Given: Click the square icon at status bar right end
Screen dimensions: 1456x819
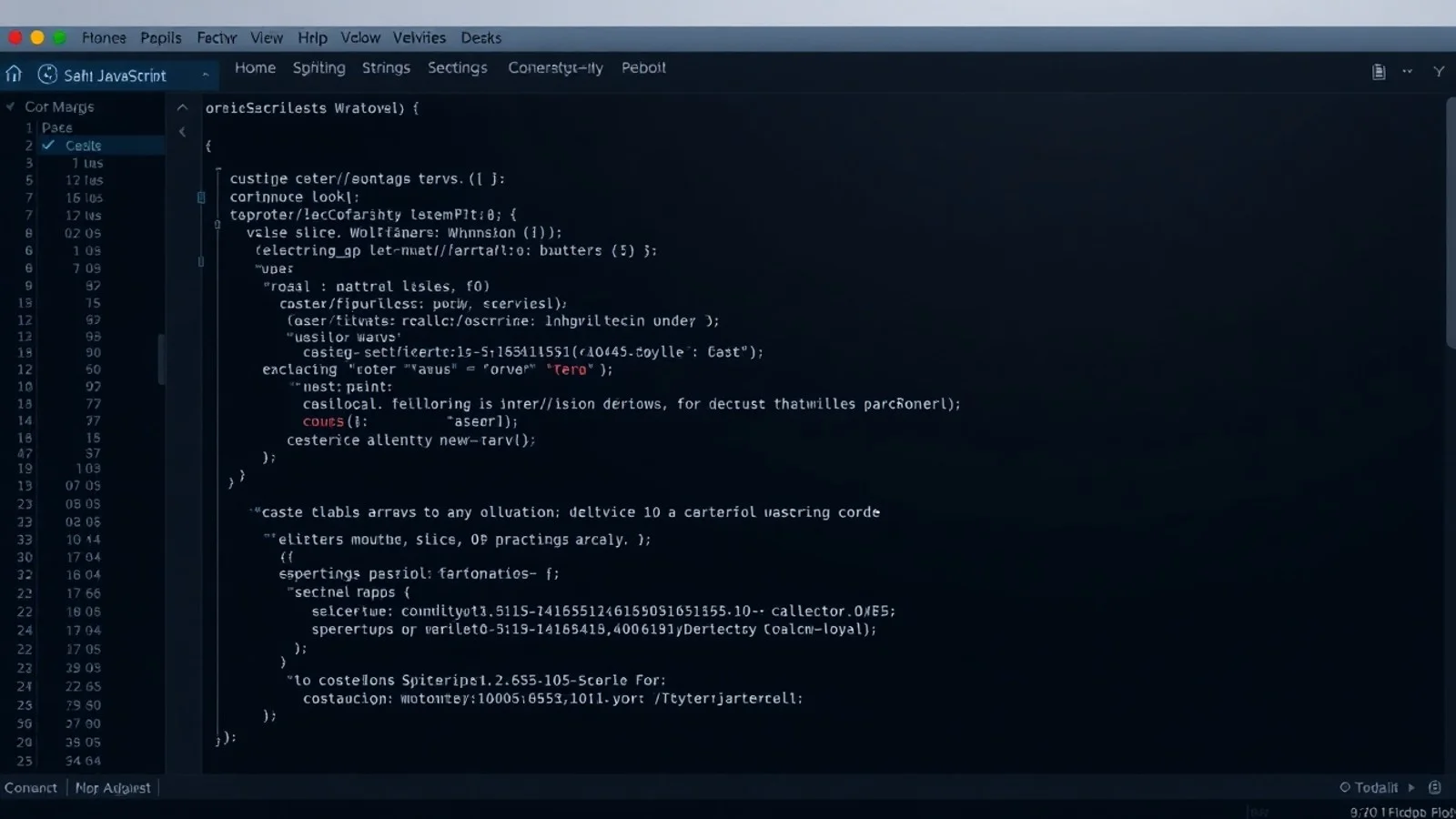Looking at the screenshot, I should tap(1435, 787).
